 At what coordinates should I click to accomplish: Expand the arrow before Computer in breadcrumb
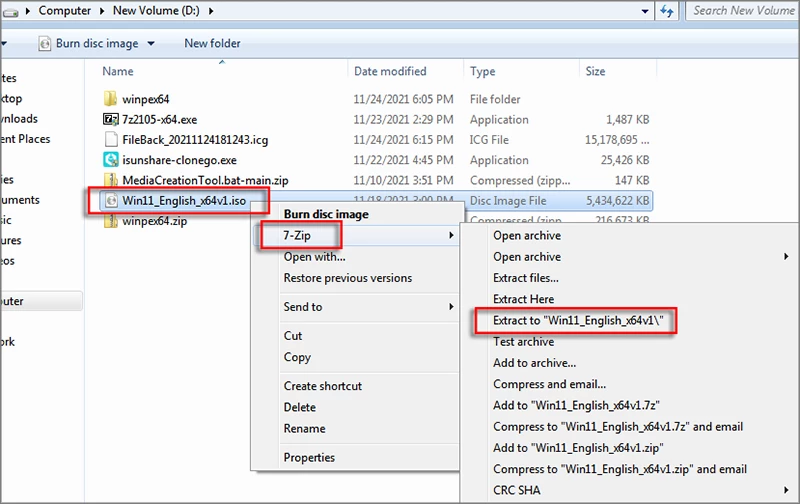(x=28, y=11)
